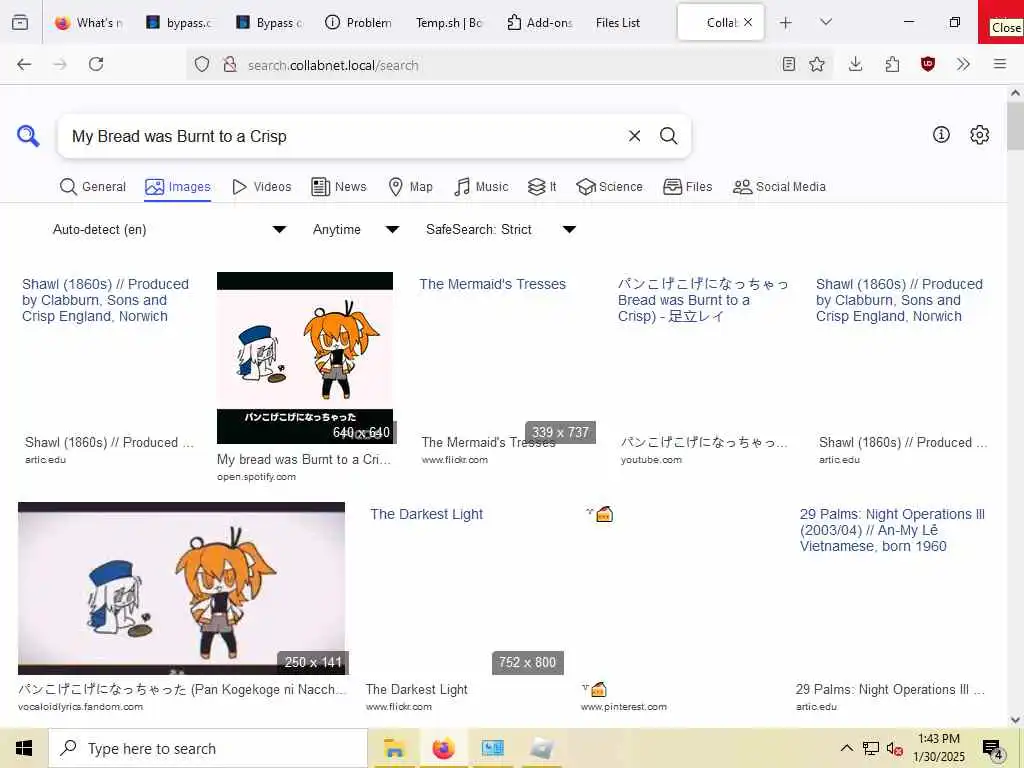Click the network tray icon

coord(871,749)
